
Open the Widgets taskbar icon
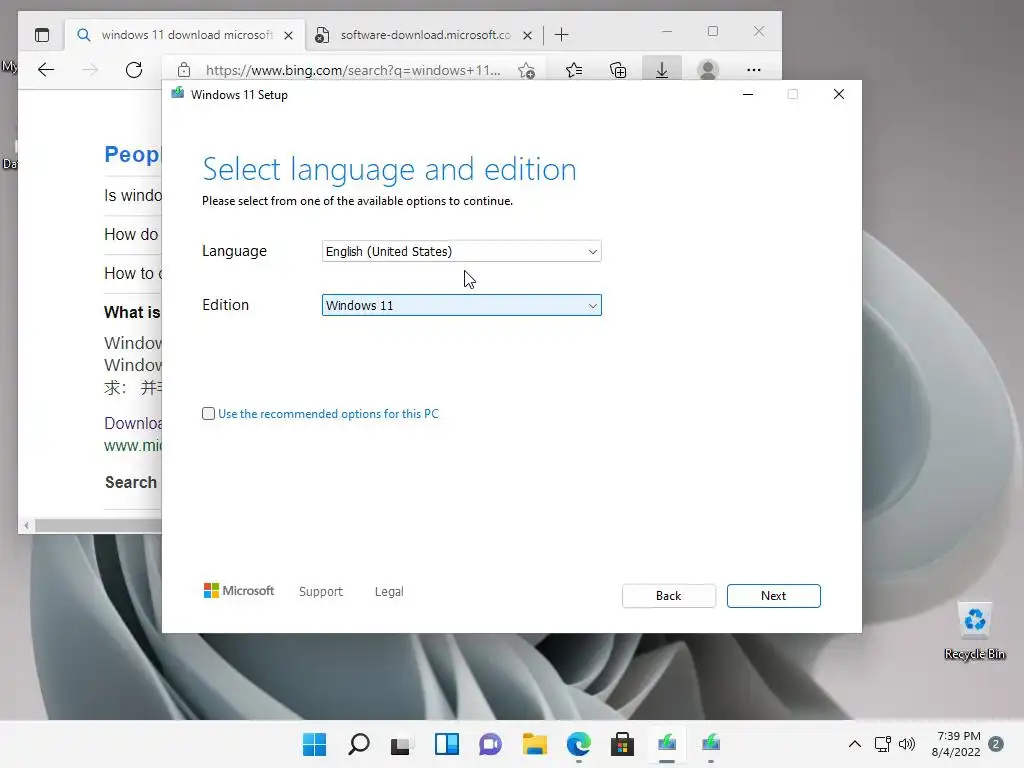pos(447,744)
